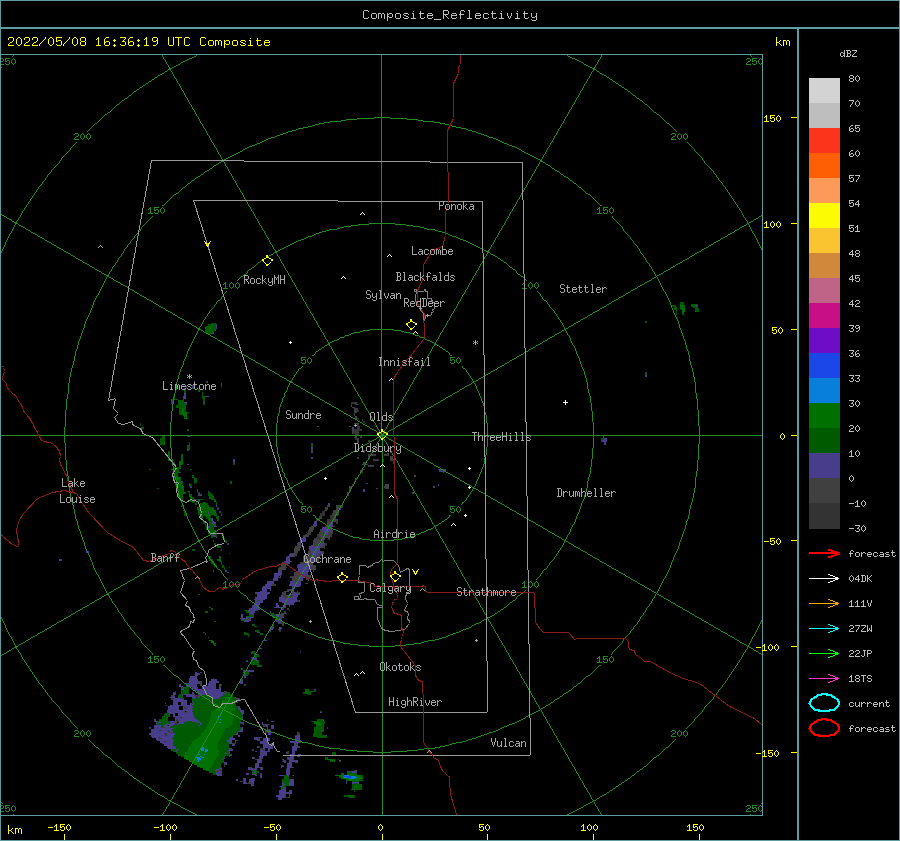Click the yellow diamond marker below RedDeer

411,325
